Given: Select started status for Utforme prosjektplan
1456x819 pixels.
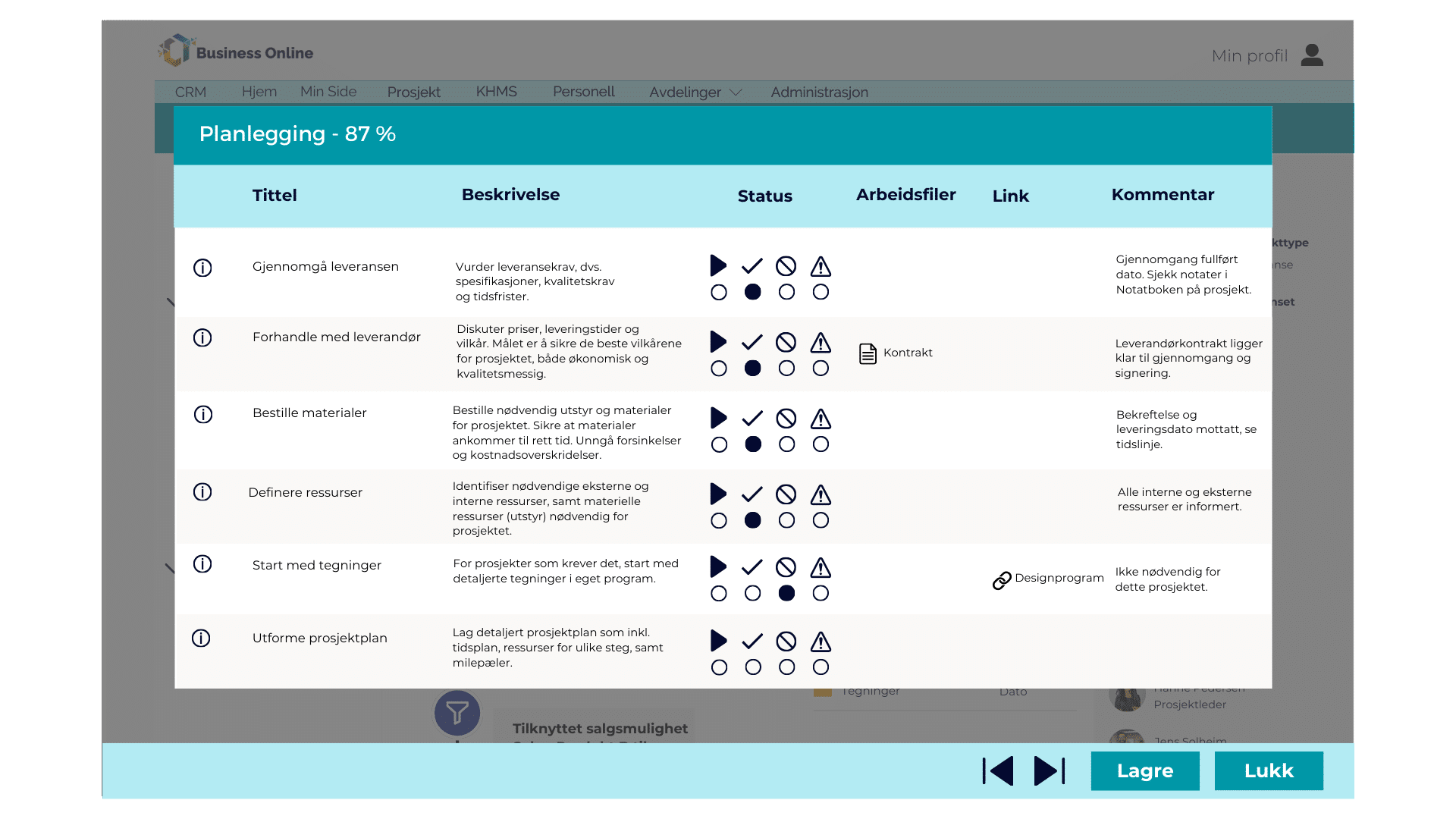Looking at the screenshot, I should tap(719, 667).
